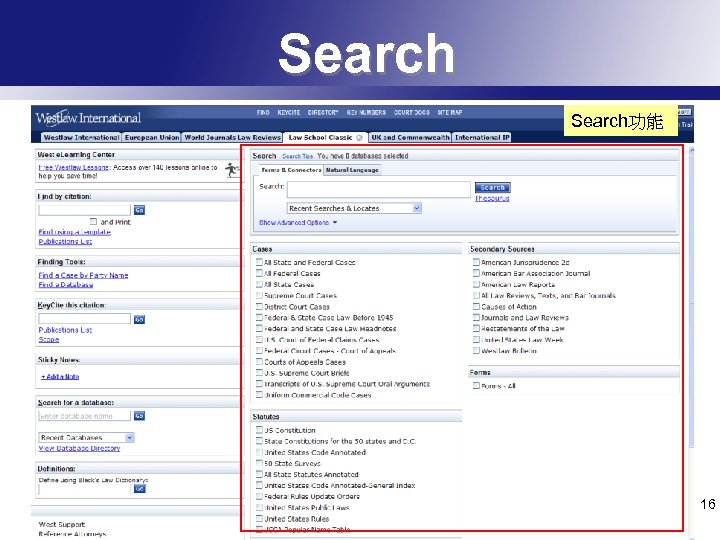This screenshot has width=720, height=540.
Task: Click the blue Search button
Action: pyautogui.click(x=492, y=187)
